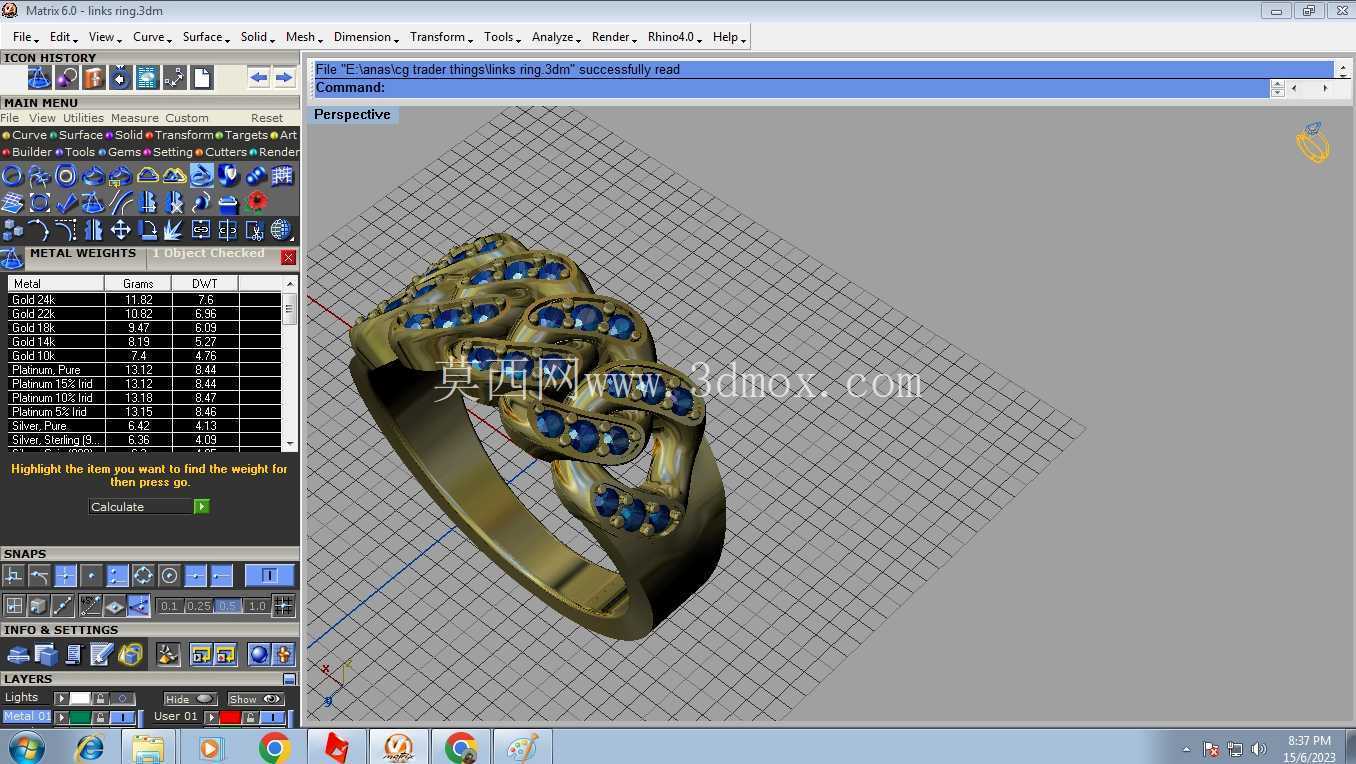The height and width of the screenshot is (764, 1356).
Task: Open the scroll document icon in Info & Settings
Action: (x=73, y=655)
